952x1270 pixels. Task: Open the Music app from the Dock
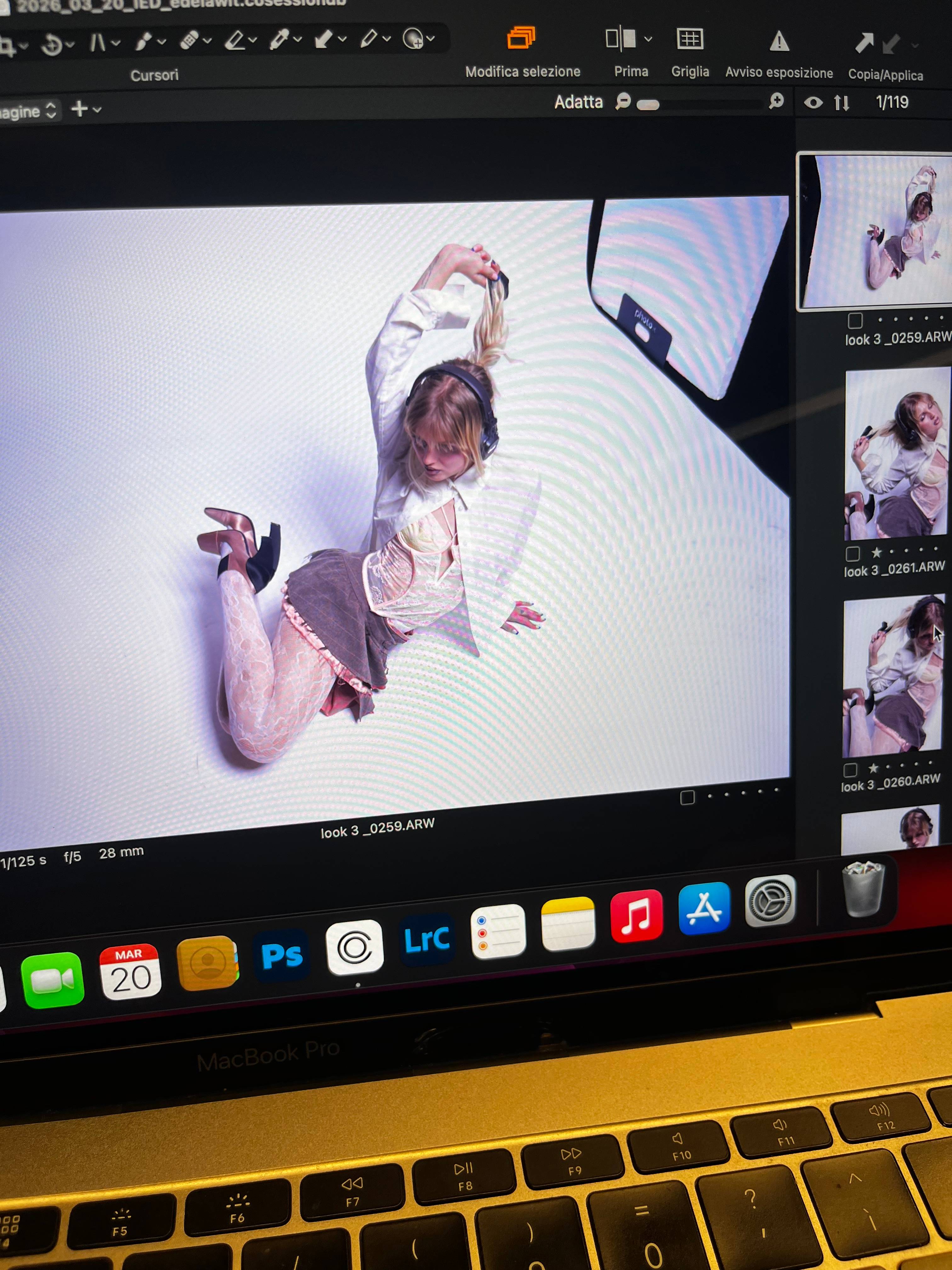636,916
